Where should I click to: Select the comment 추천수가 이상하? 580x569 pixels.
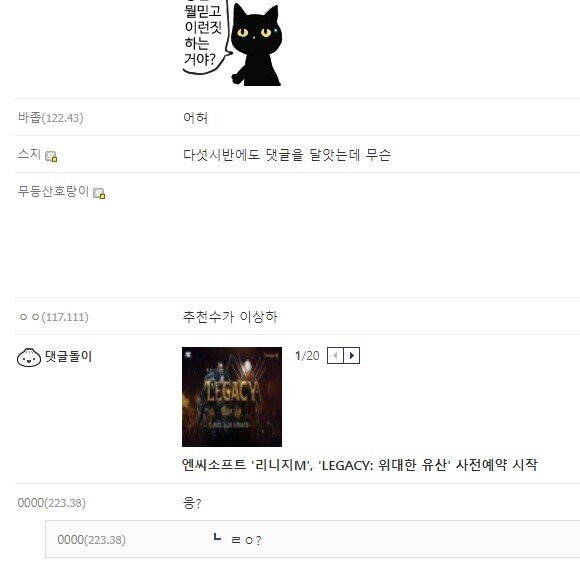pyautogui.click(x=230, y=317)
